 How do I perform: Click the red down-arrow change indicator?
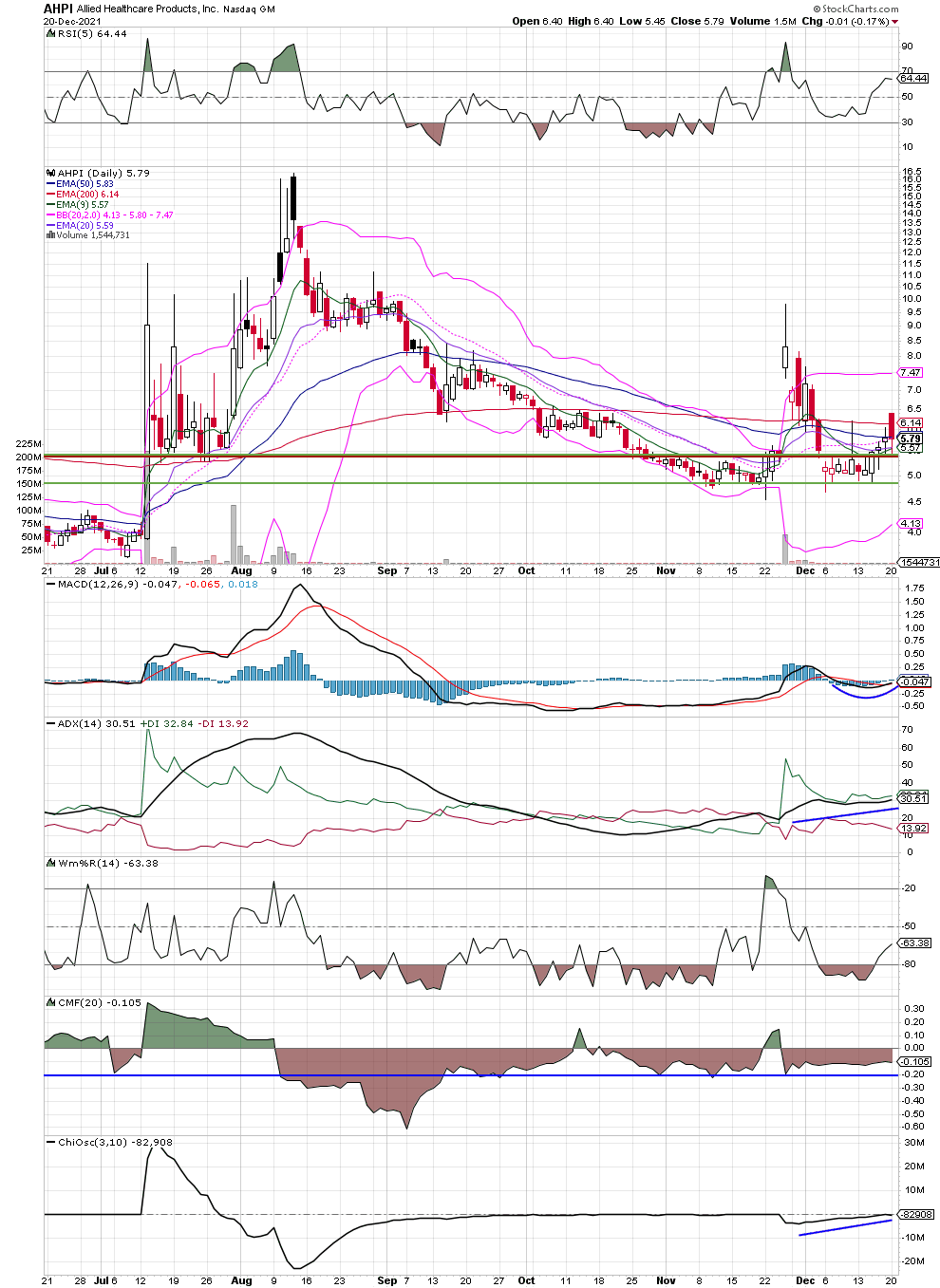click(x=894, y=22)
